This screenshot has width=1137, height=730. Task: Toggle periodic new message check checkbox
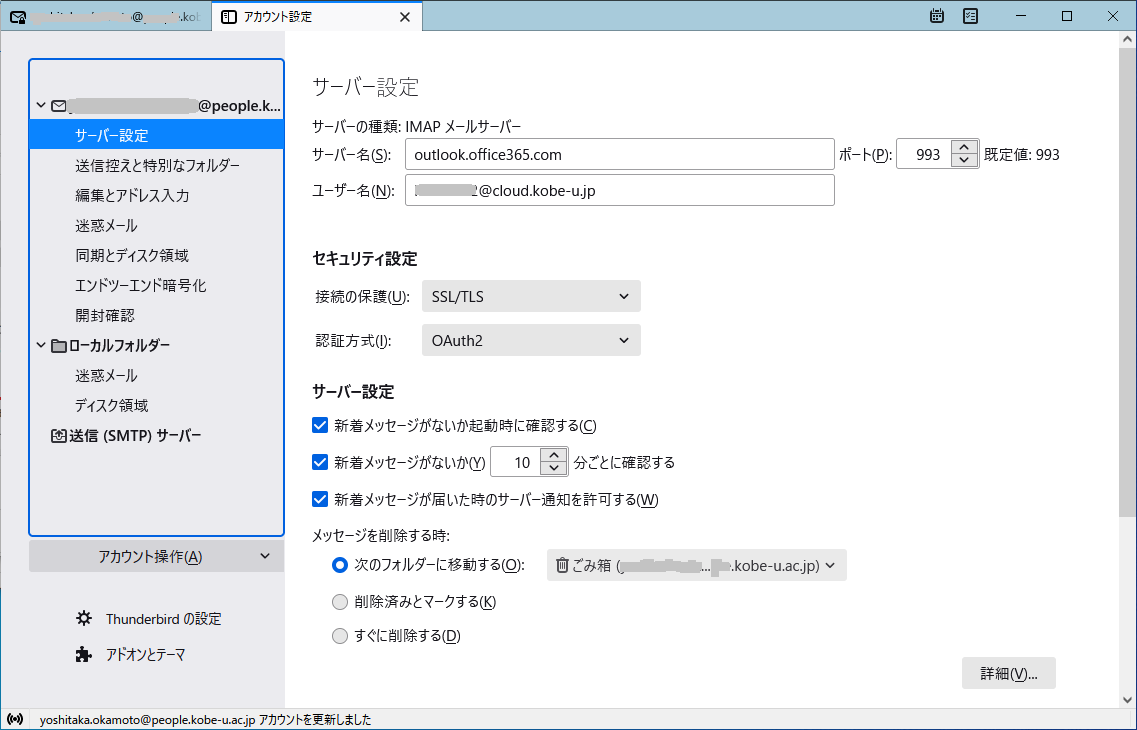pyautogui.click(x=320, y=462)
